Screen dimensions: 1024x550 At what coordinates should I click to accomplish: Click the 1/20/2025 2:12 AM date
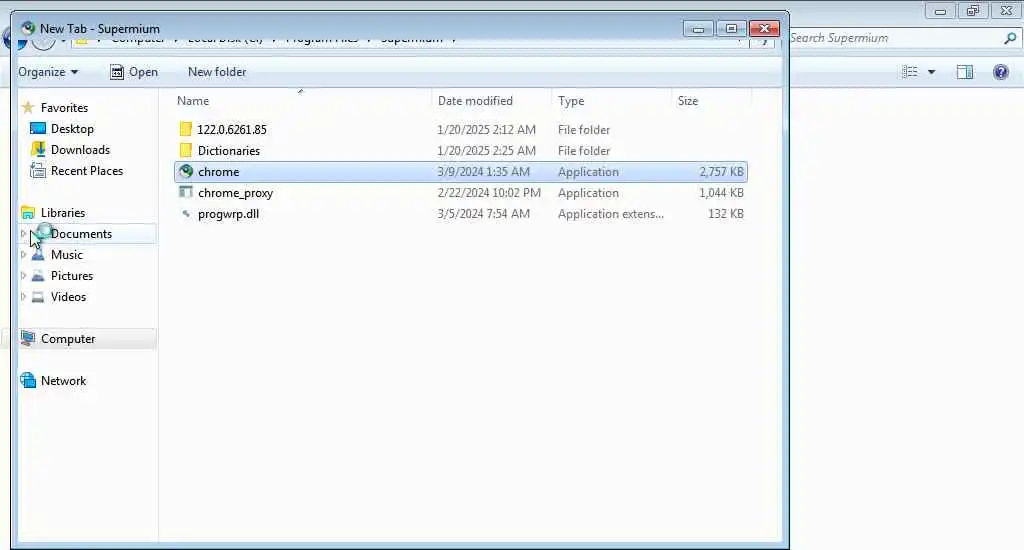click(487, 129)
